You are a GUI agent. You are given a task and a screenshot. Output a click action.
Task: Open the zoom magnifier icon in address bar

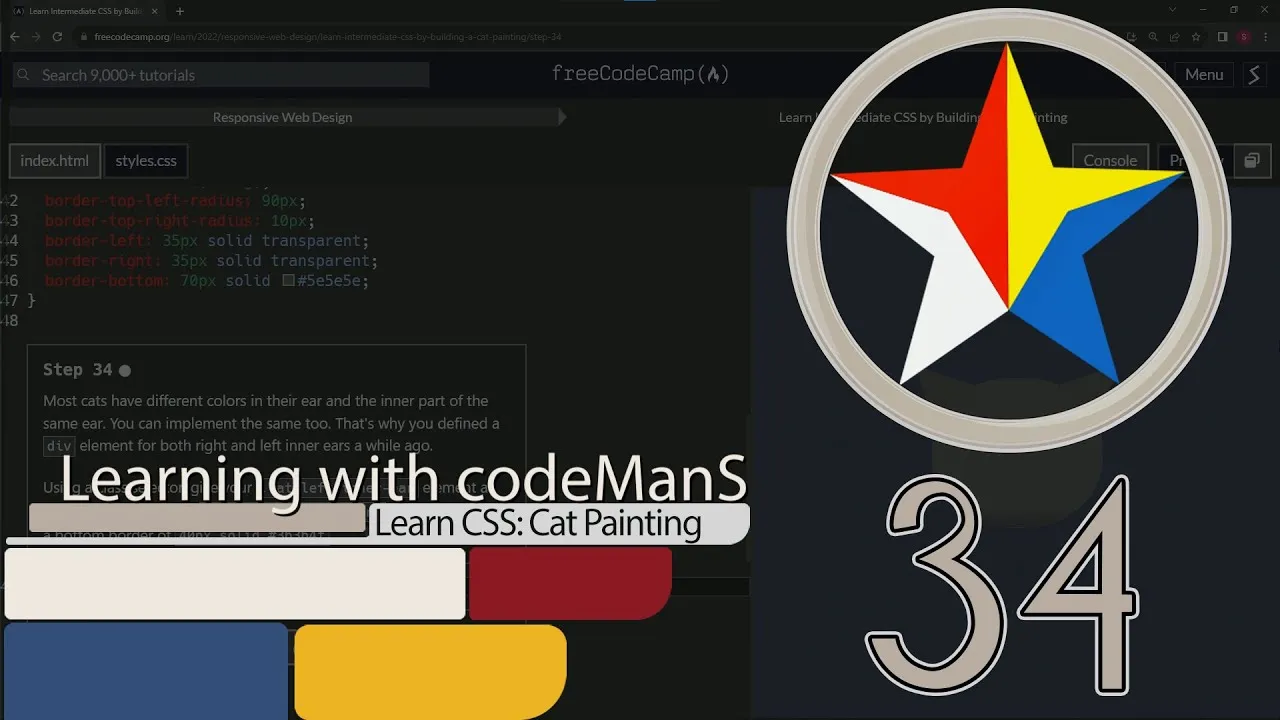tap(1153, 37)
